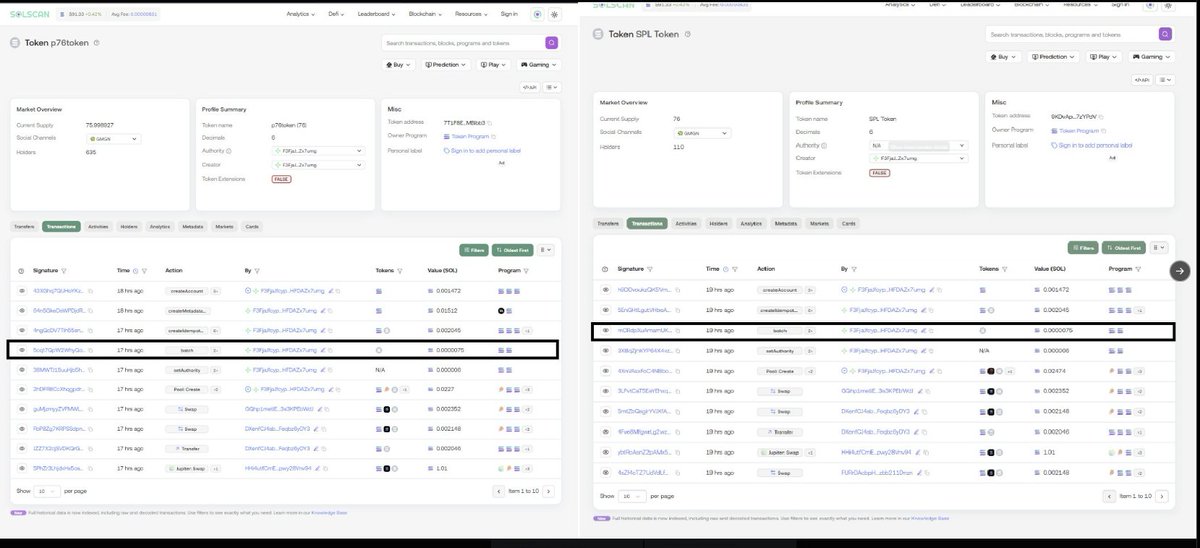Screen dimensions: 1200x548
Task: Click Tokens column filter icon on left page
Action: tap(398, 270)
